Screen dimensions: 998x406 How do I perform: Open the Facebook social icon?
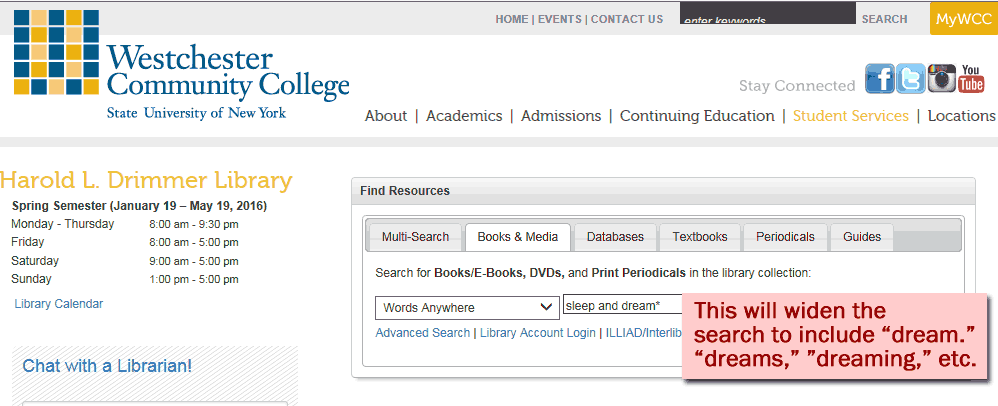[x=880, y=79]
